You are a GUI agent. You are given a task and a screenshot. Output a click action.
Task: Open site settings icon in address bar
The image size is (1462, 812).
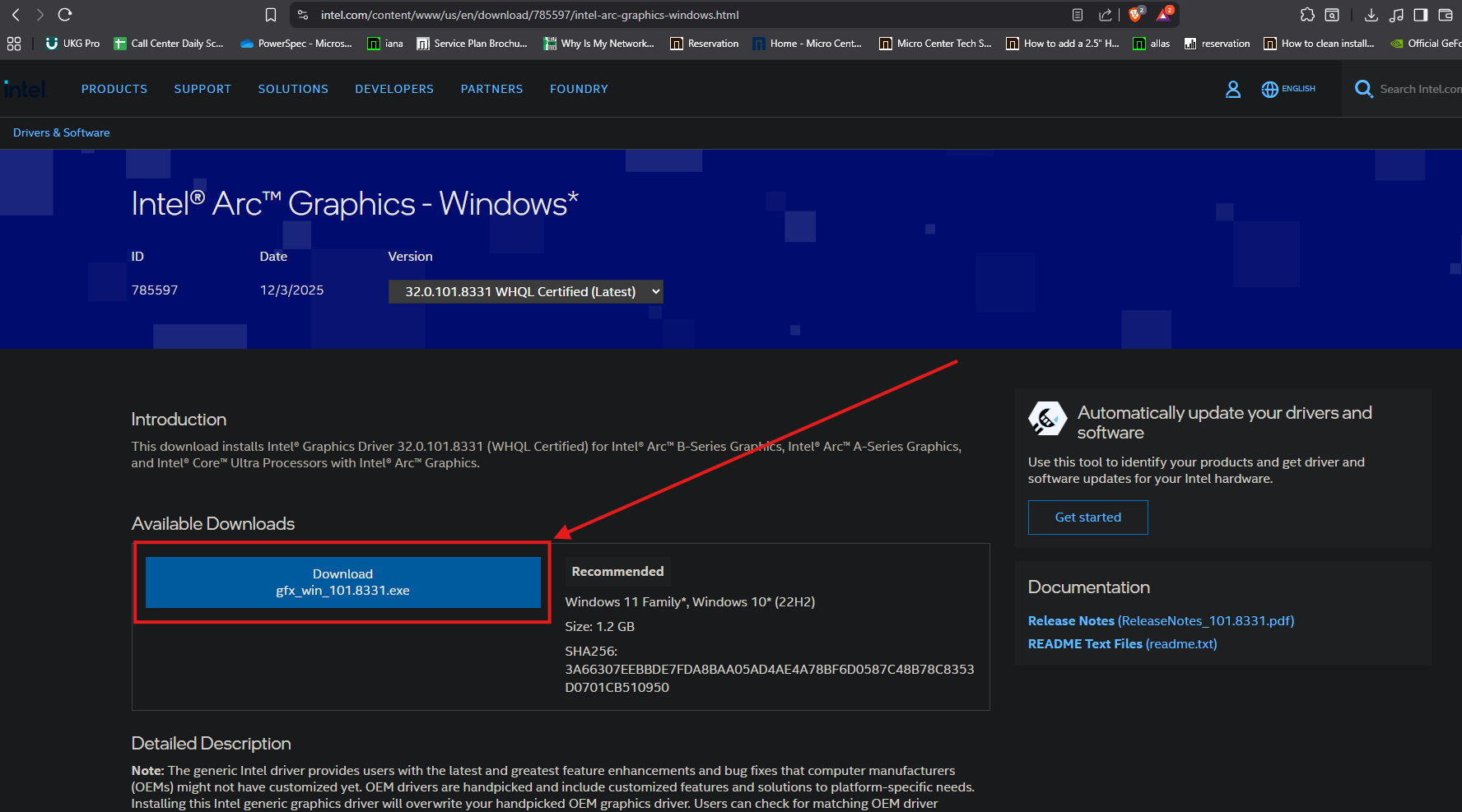[303, 15]
